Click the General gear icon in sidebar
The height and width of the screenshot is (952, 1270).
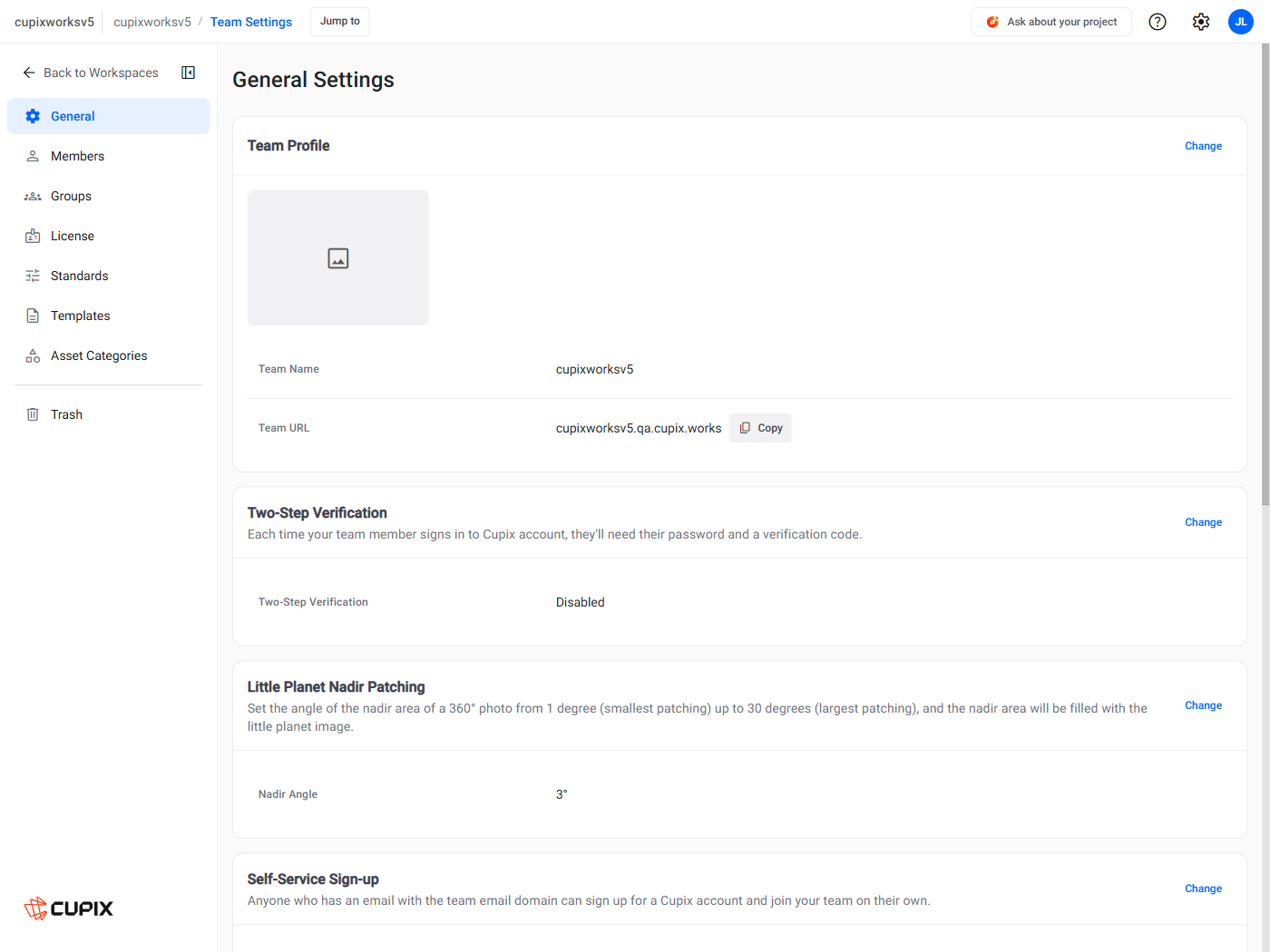click(x=33, y=116)
